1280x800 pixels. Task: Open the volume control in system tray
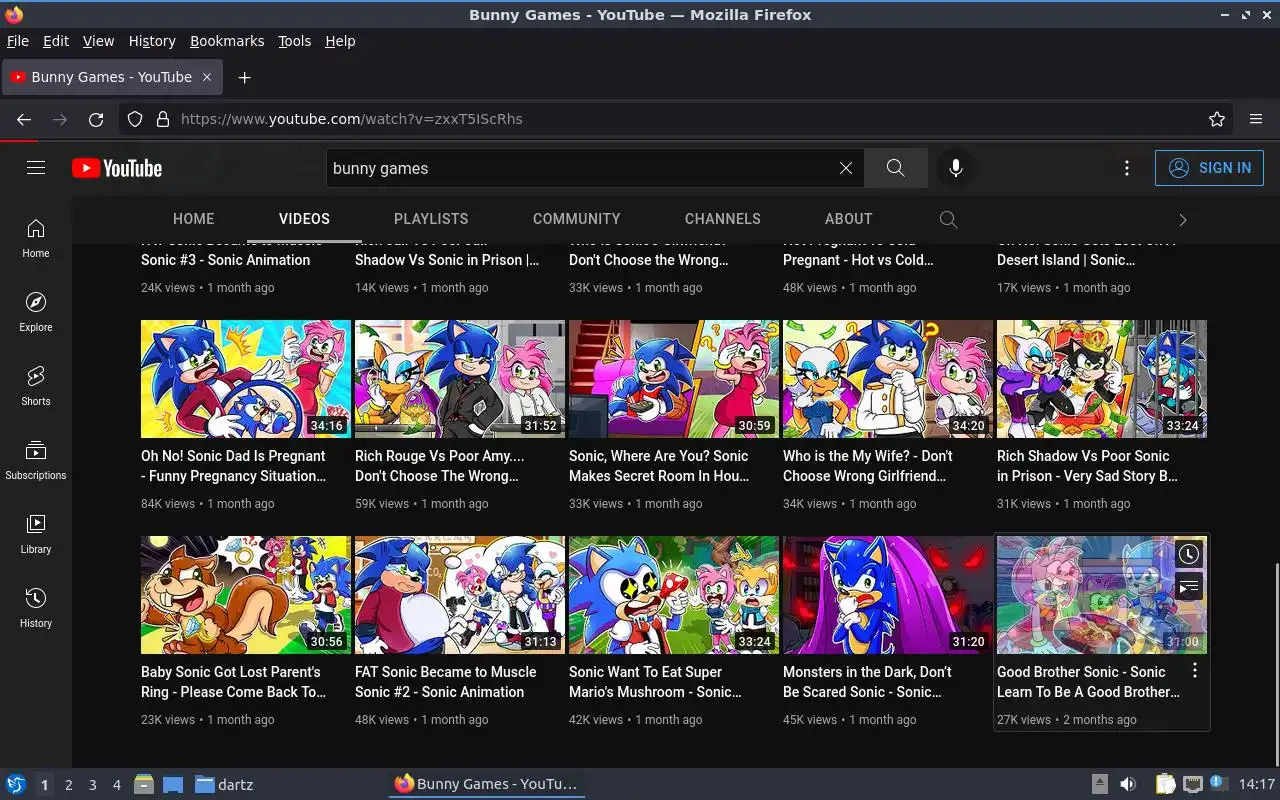(1128, 784)
